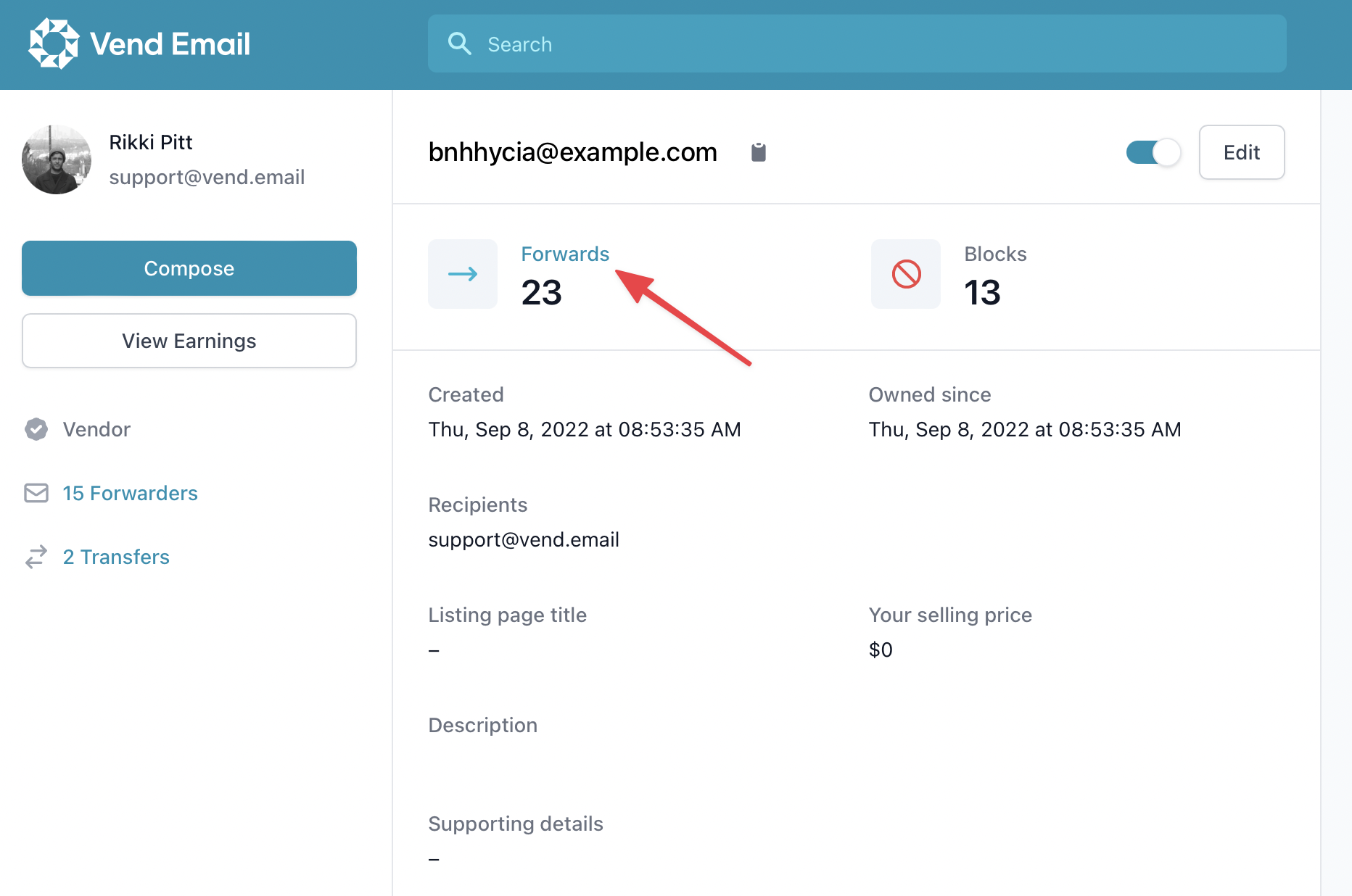Click recipient support@vend.email under Recipients
The height and width of the screenshot is (896, 1352).
(x=524, y=539)
